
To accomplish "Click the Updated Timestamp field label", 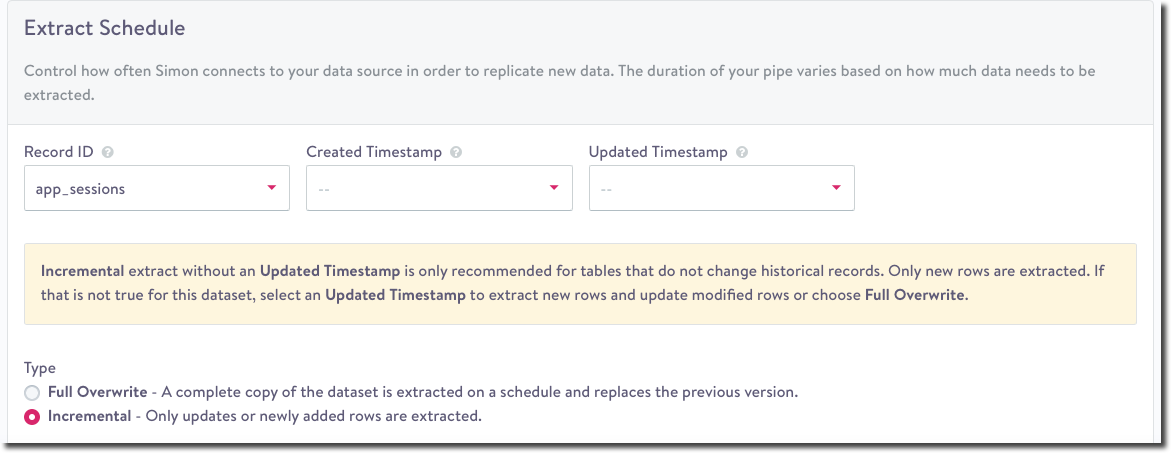I will click(659, 153).
